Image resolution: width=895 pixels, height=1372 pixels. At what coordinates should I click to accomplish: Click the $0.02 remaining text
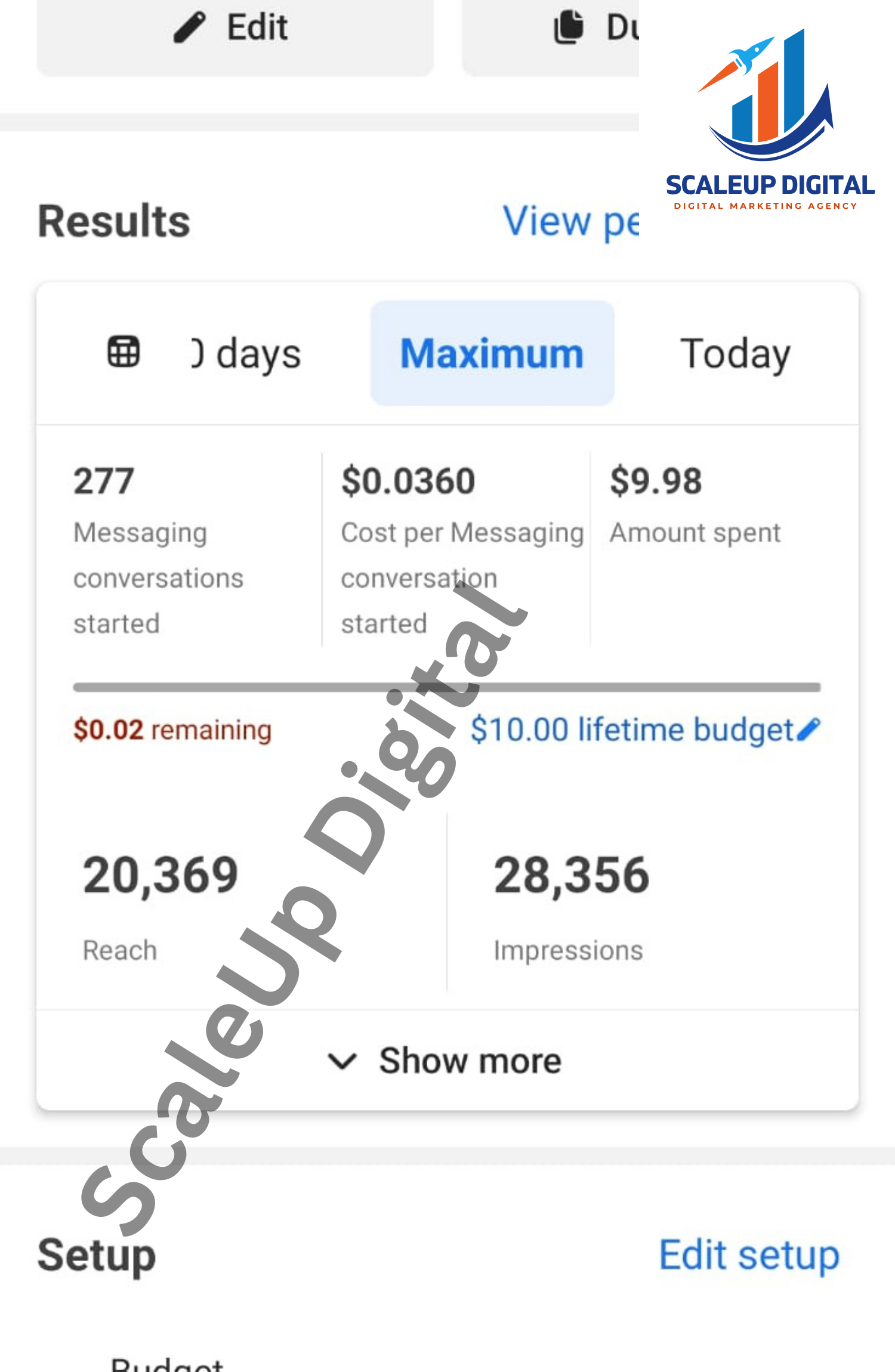coord(172,730)
